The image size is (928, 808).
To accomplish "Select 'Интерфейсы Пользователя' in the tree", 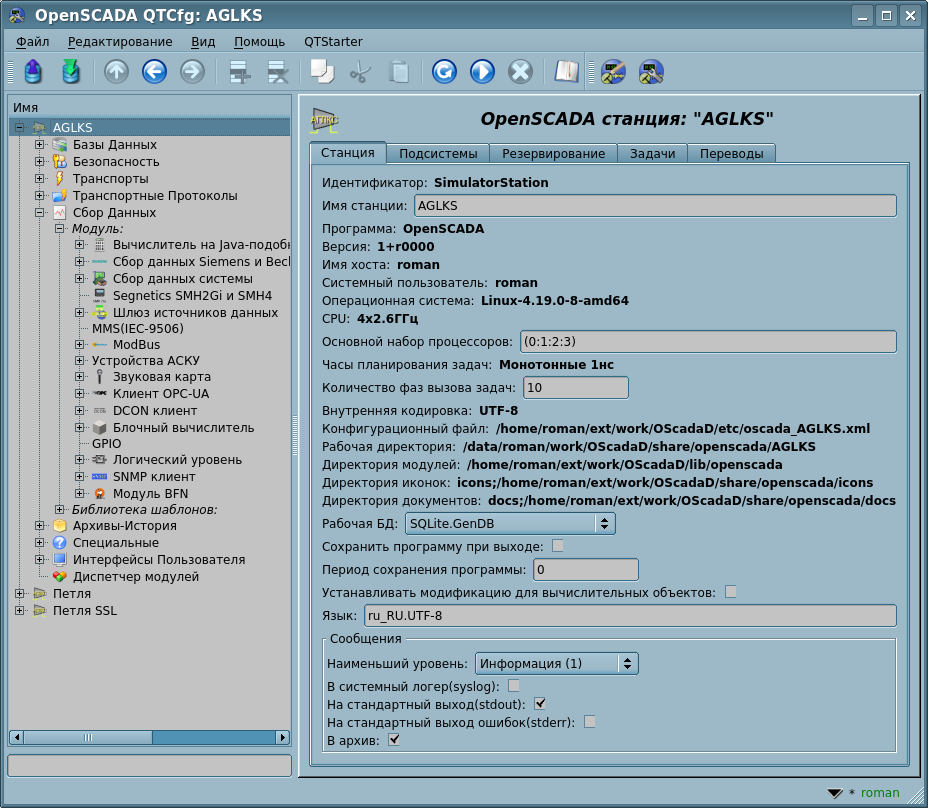I will pos(159,559).
